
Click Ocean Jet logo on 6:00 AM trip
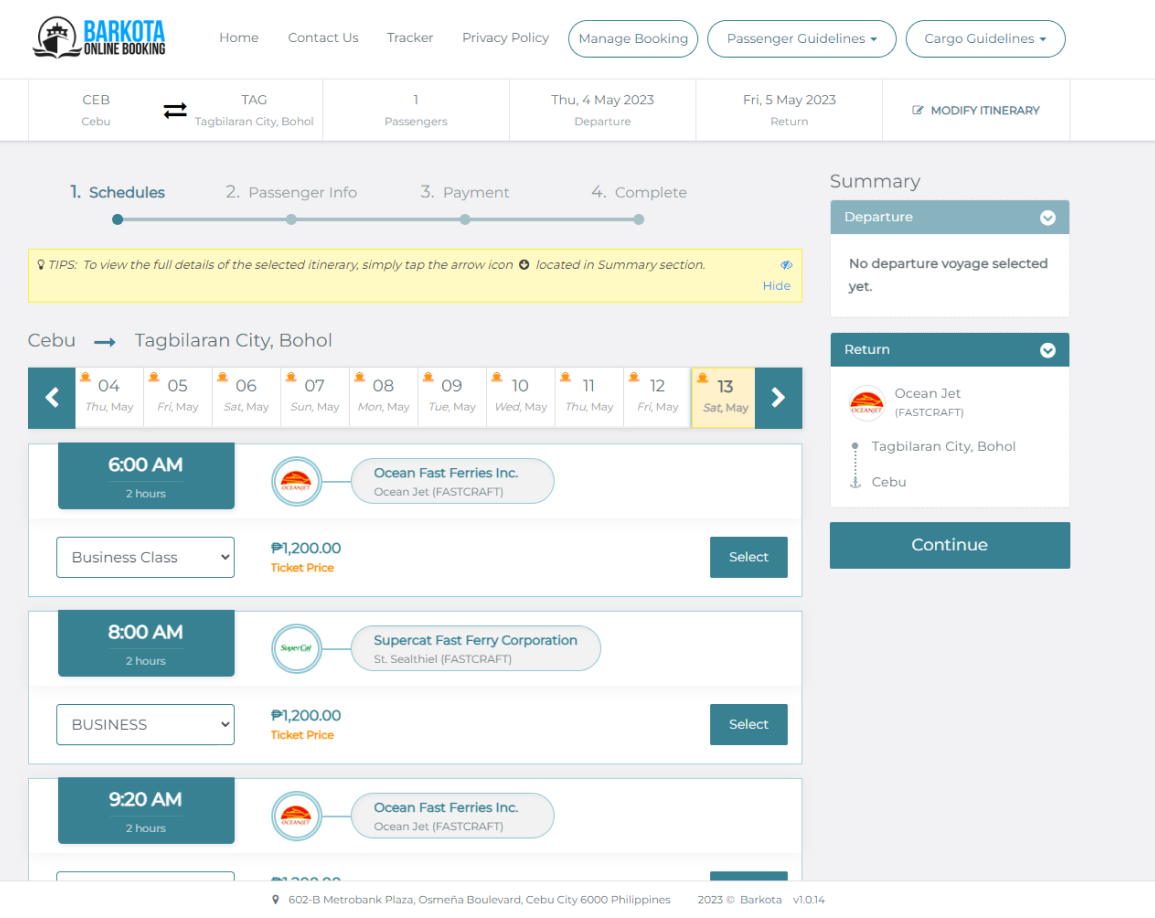pos(296,482)
